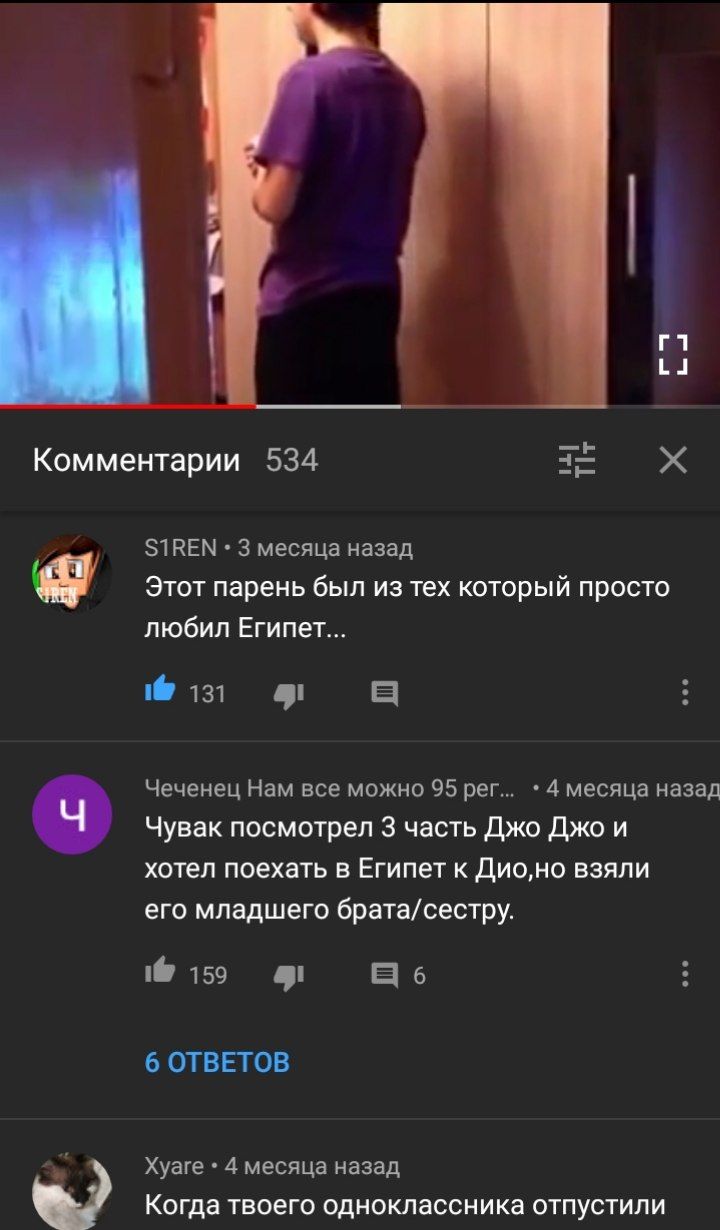Open the purple Ч profile avatar

point(72,814)
